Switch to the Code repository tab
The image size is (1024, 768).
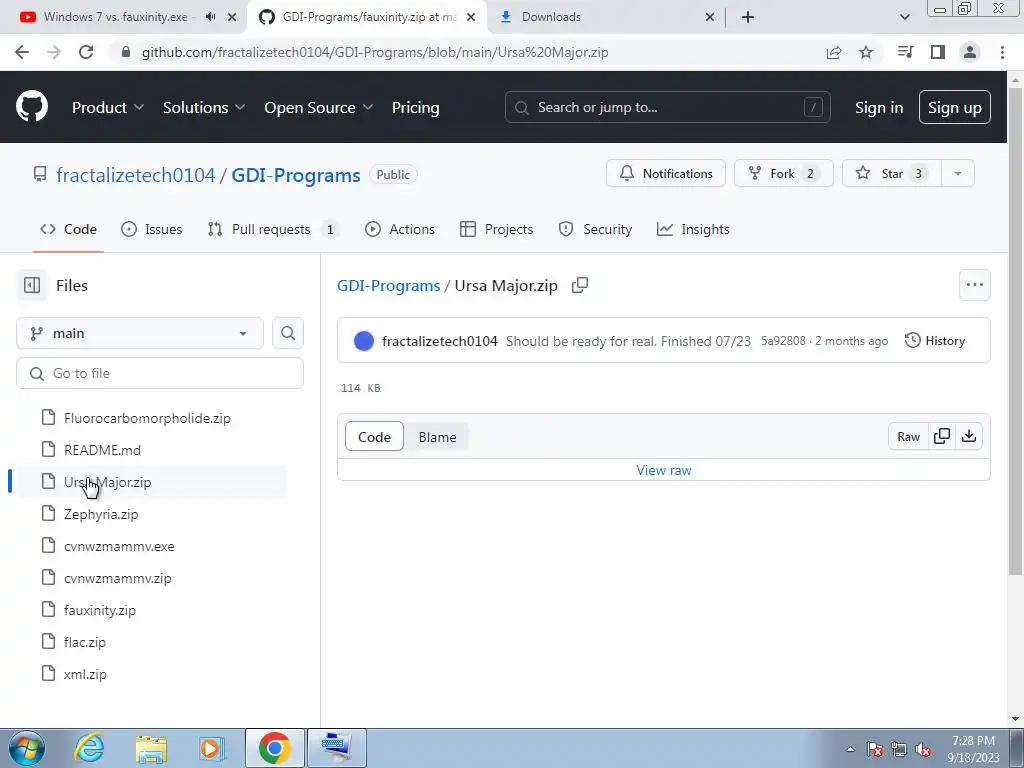(x=69, y=229)
